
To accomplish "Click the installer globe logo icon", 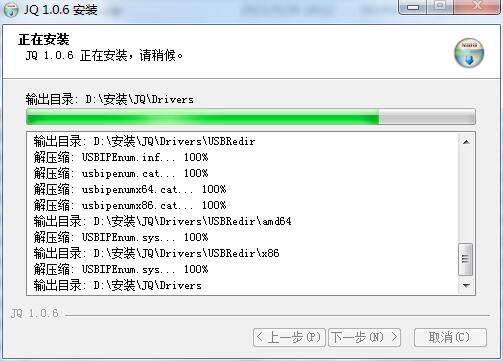I will click(x=469, y=53).
